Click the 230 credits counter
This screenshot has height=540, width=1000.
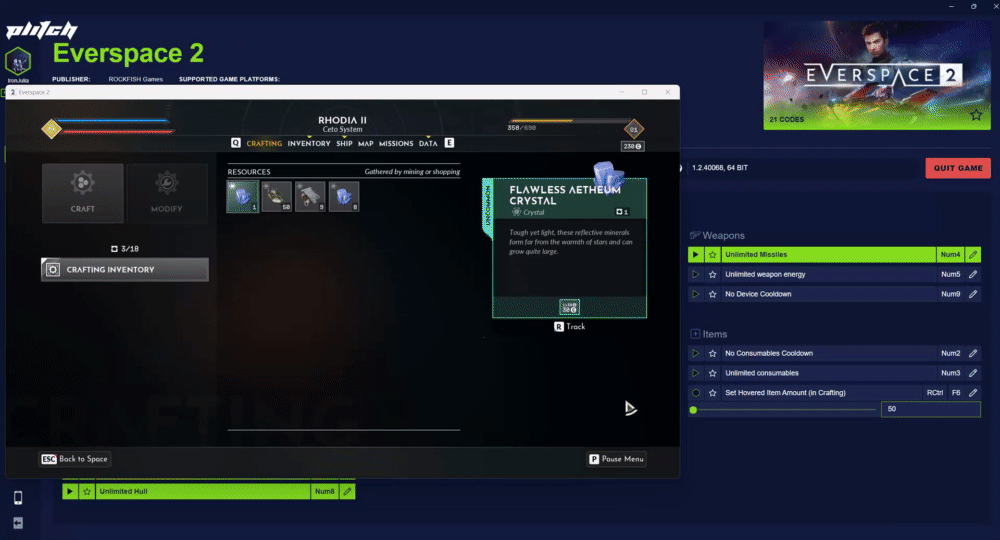(632, 147)
